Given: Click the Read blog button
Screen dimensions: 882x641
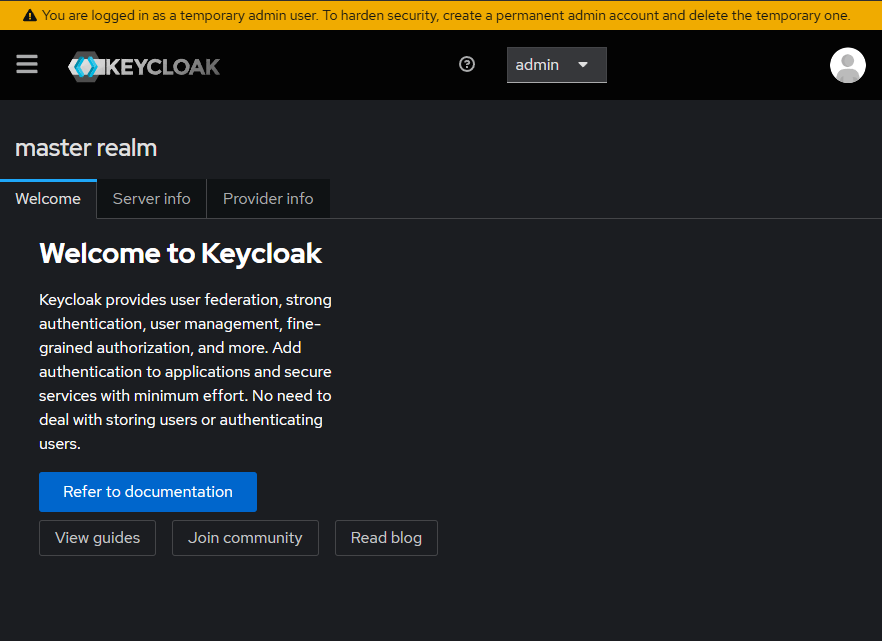Looking at the screenshot, I should point(386,538).
